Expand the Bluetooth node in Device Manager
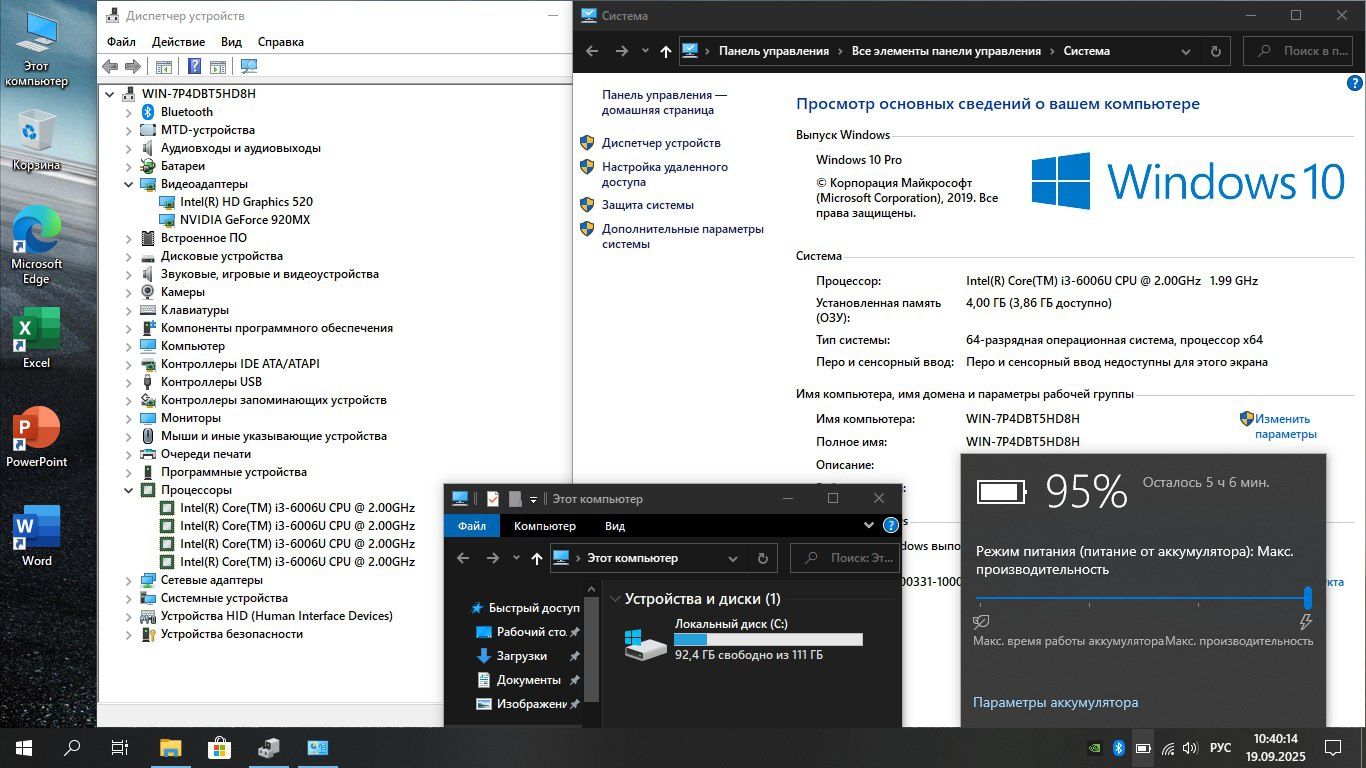 [128, 112]
